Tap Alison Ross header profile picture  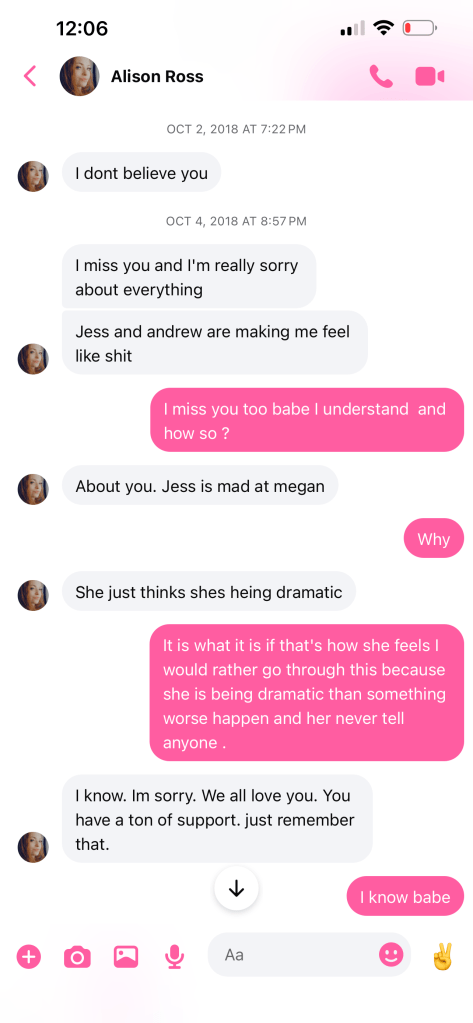pyautogui.click(x=80, y=76)
